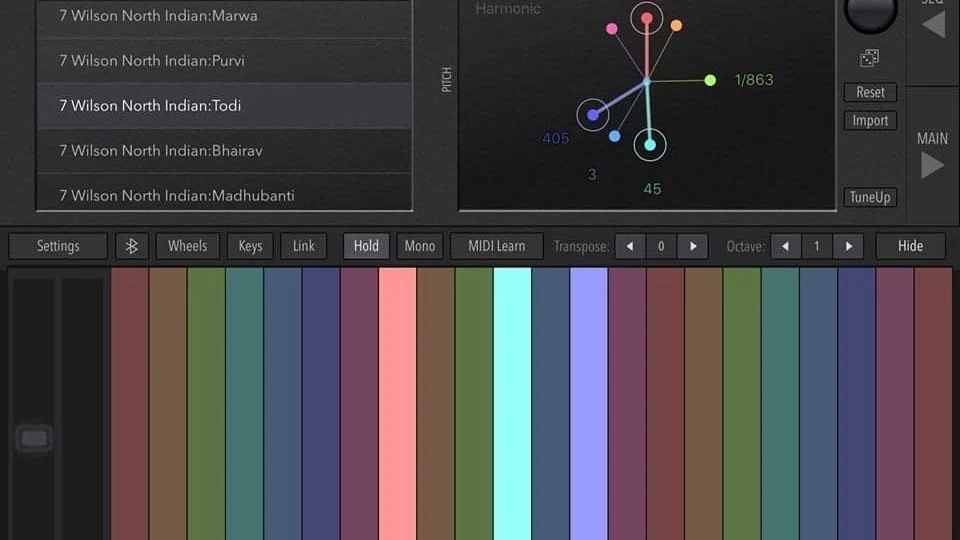Toggle the Wheels display
The width and height of the screenshot is (960, 540).
pyautogui.click(x=187, y=246)
